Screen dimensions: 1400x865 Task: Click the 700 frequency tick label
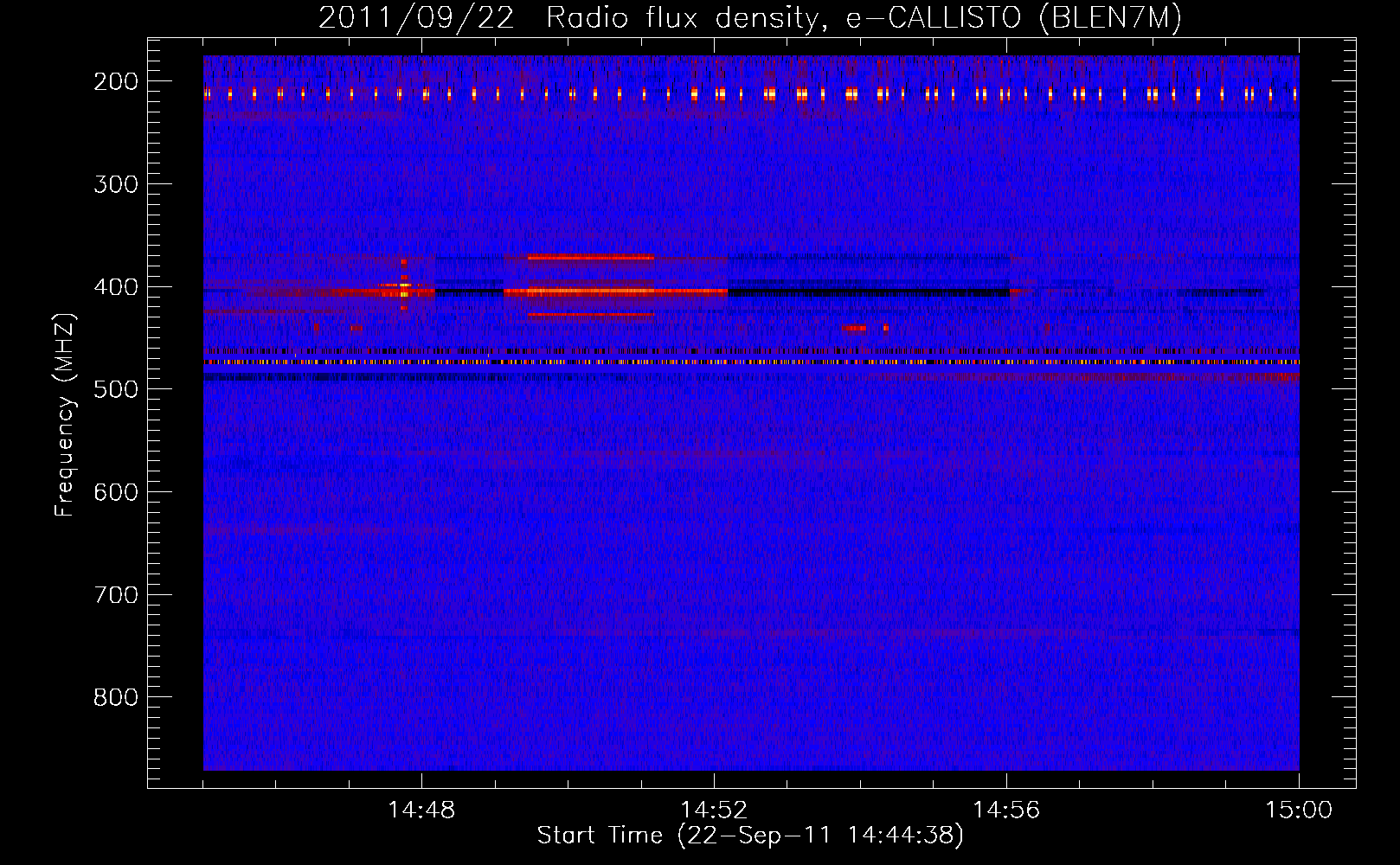click(115, 595)
